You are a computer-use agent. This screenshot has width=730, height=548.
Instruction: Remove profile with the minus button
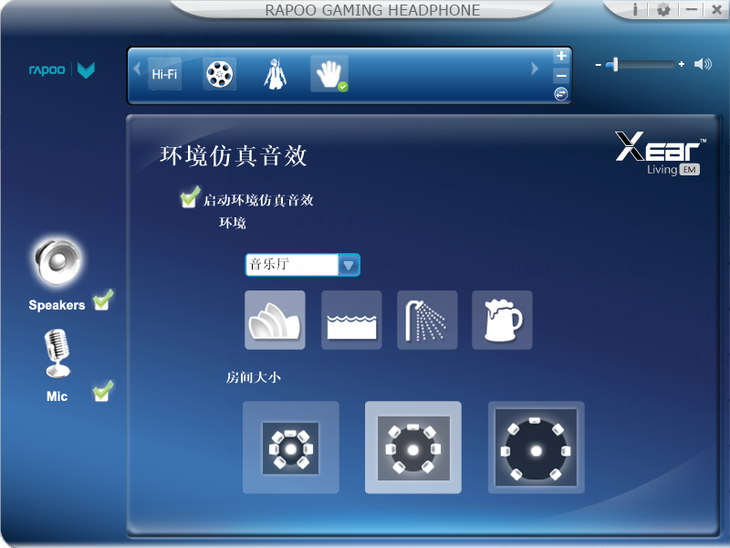pyautogui.click(x=561, y=75)
